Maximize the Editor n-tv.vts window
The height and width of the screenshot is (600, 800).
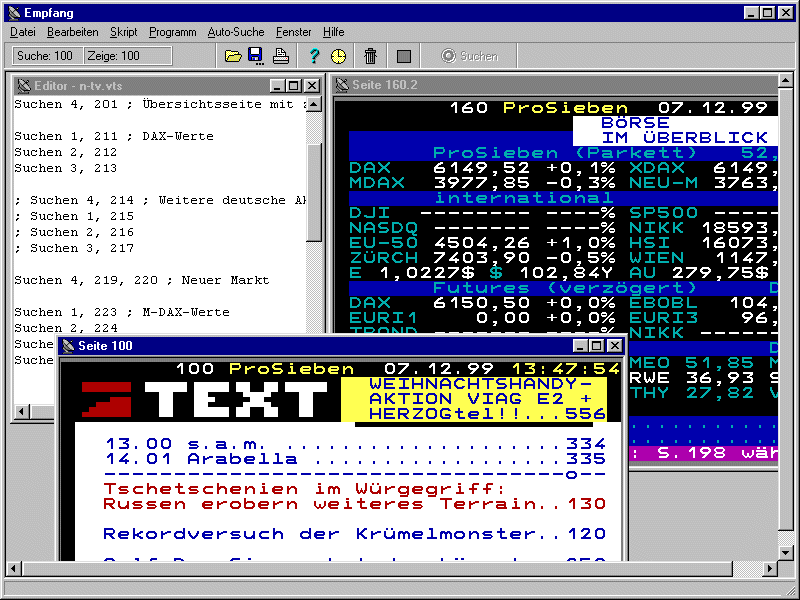293,86
